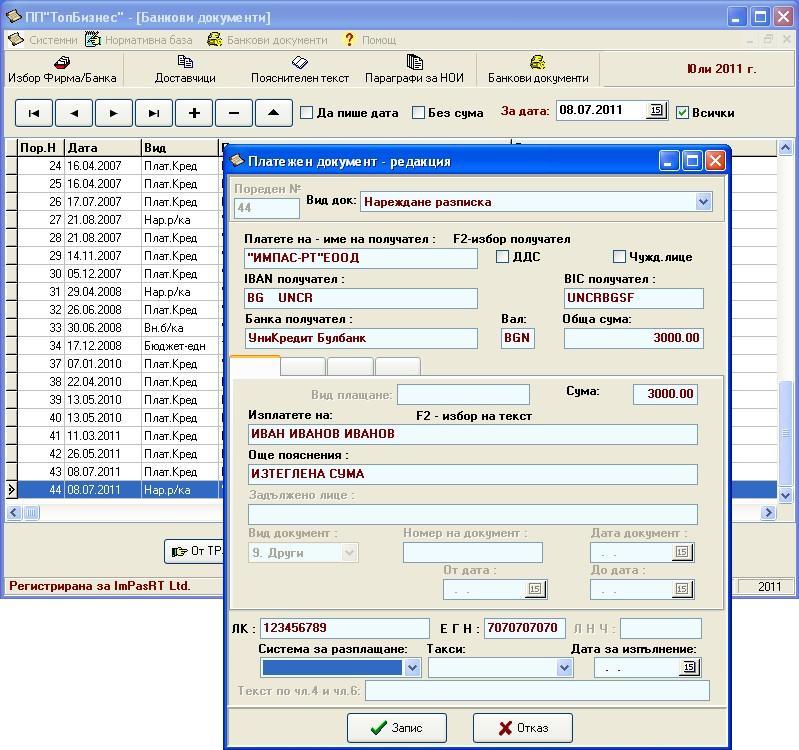This screenshot has height=750, width=799.
Task: Click the dialog title bar icon
Action: [x=237, y=161]
